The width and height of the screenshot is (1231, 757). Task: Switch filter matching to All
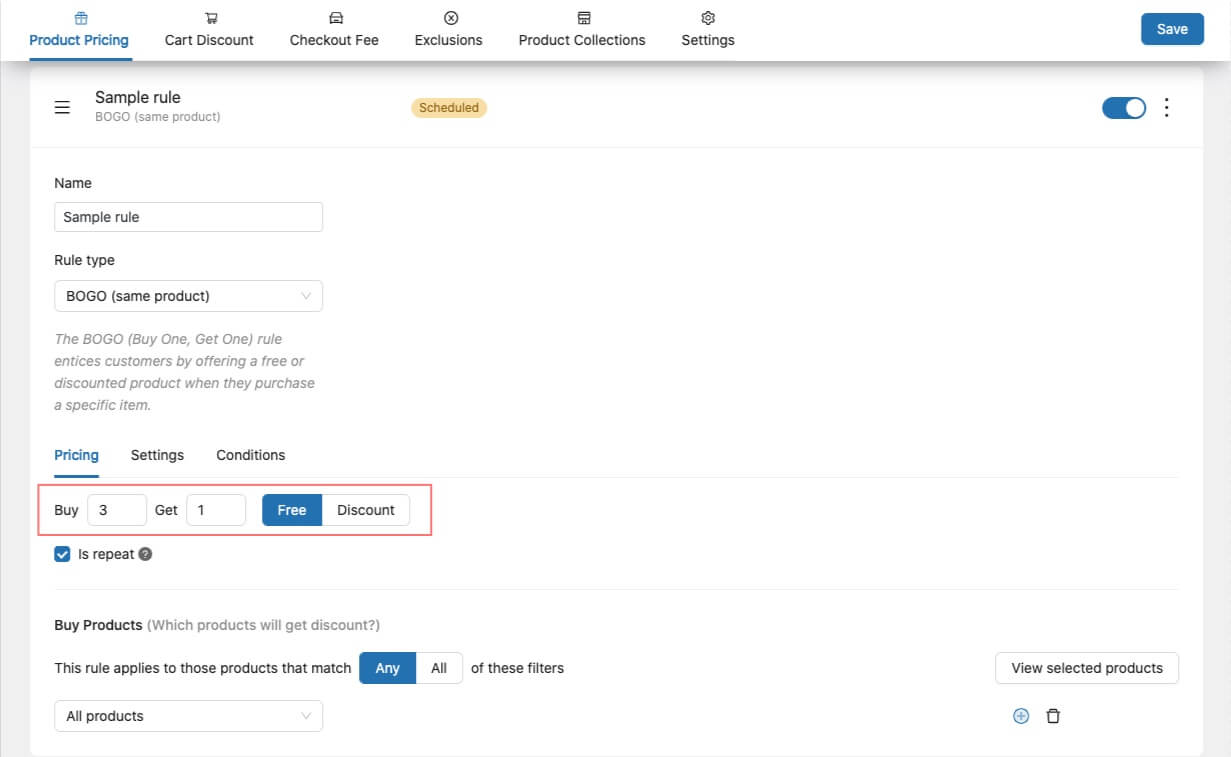[438, 668]
